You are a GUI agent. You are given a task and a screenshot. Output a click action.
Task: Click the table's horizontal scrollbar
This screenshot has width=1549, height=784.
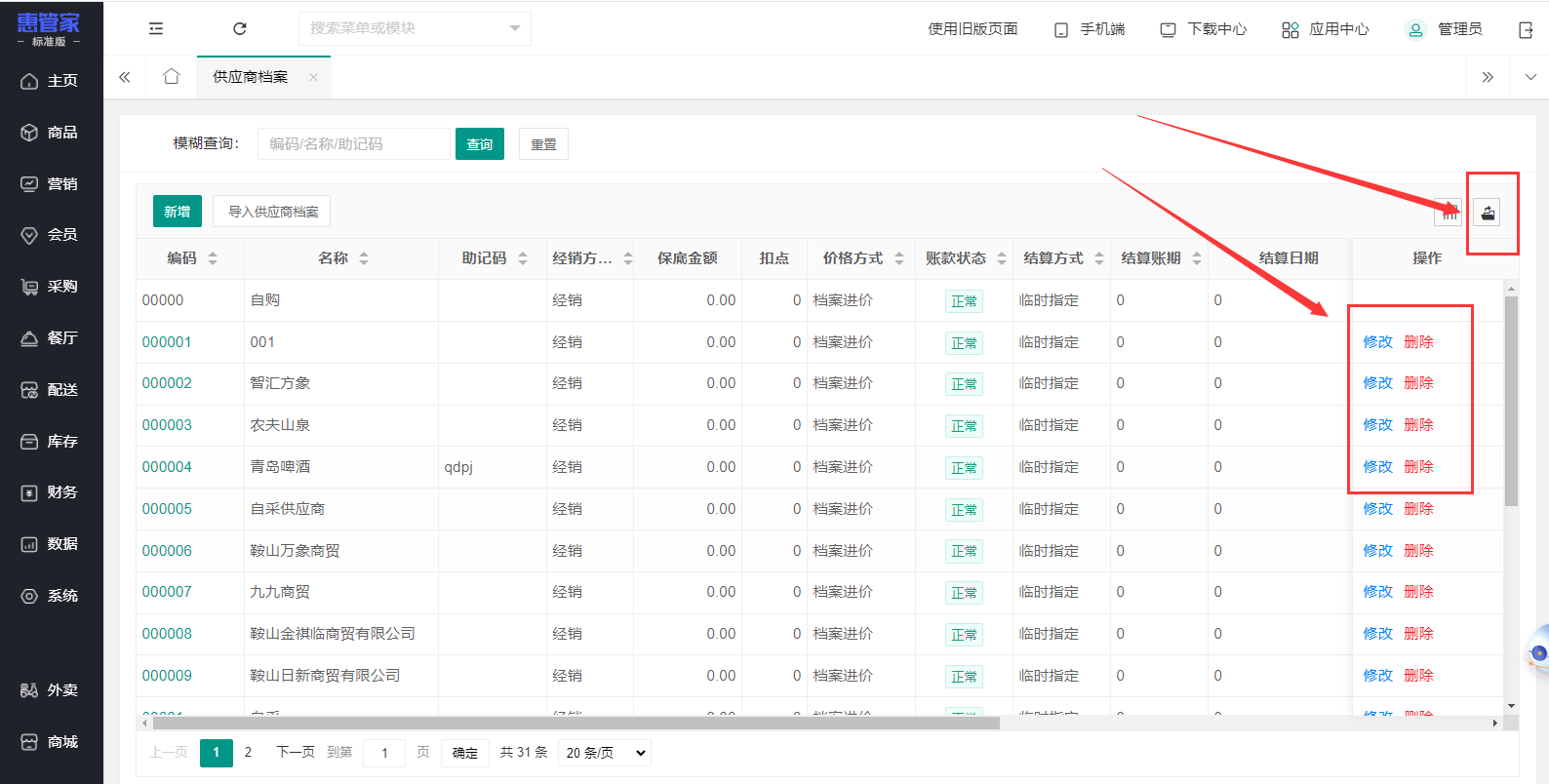pyautogui.click(x=576, y=724)
